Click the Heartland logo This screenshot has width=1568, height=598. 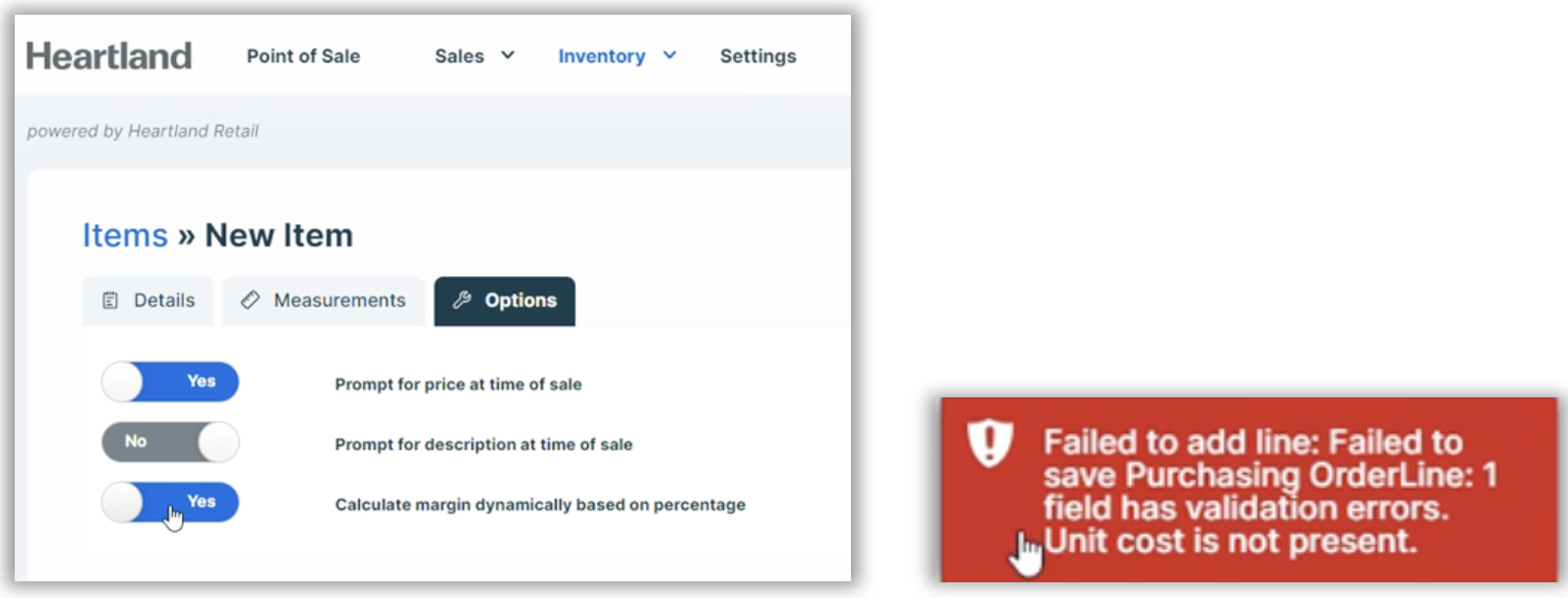click(109, 56)
